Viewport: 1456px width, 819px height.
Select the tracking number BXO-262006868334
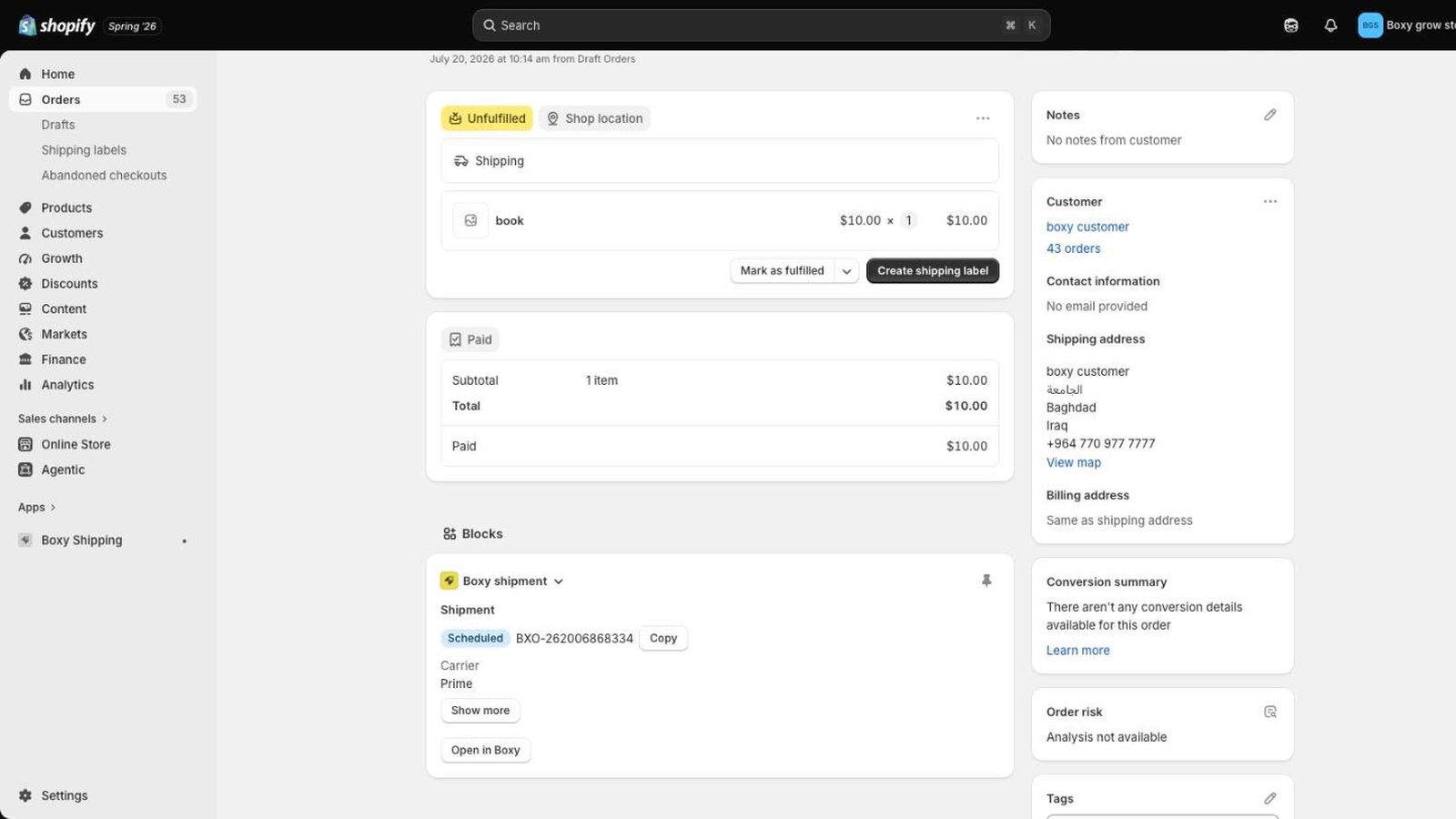574,639
